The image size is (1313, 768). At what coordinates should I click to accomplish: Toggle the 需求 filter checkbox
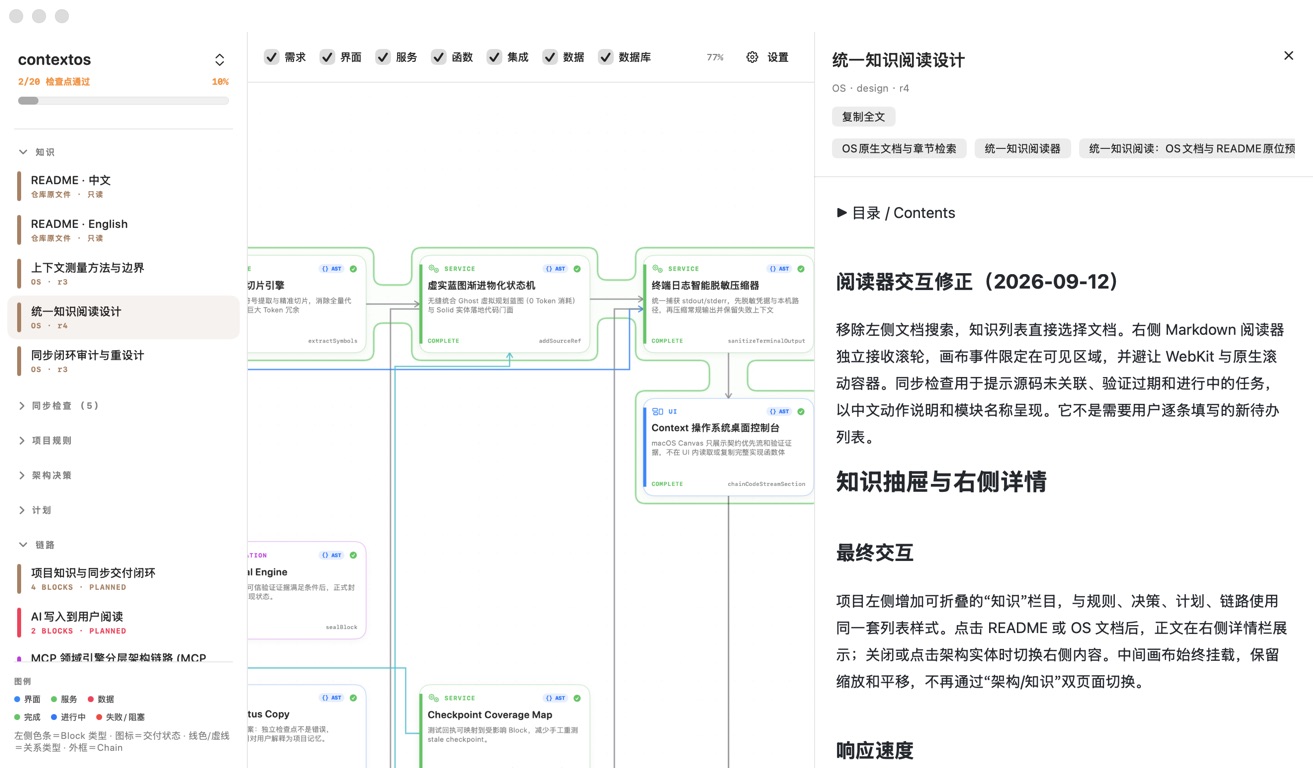click(272, 57)
